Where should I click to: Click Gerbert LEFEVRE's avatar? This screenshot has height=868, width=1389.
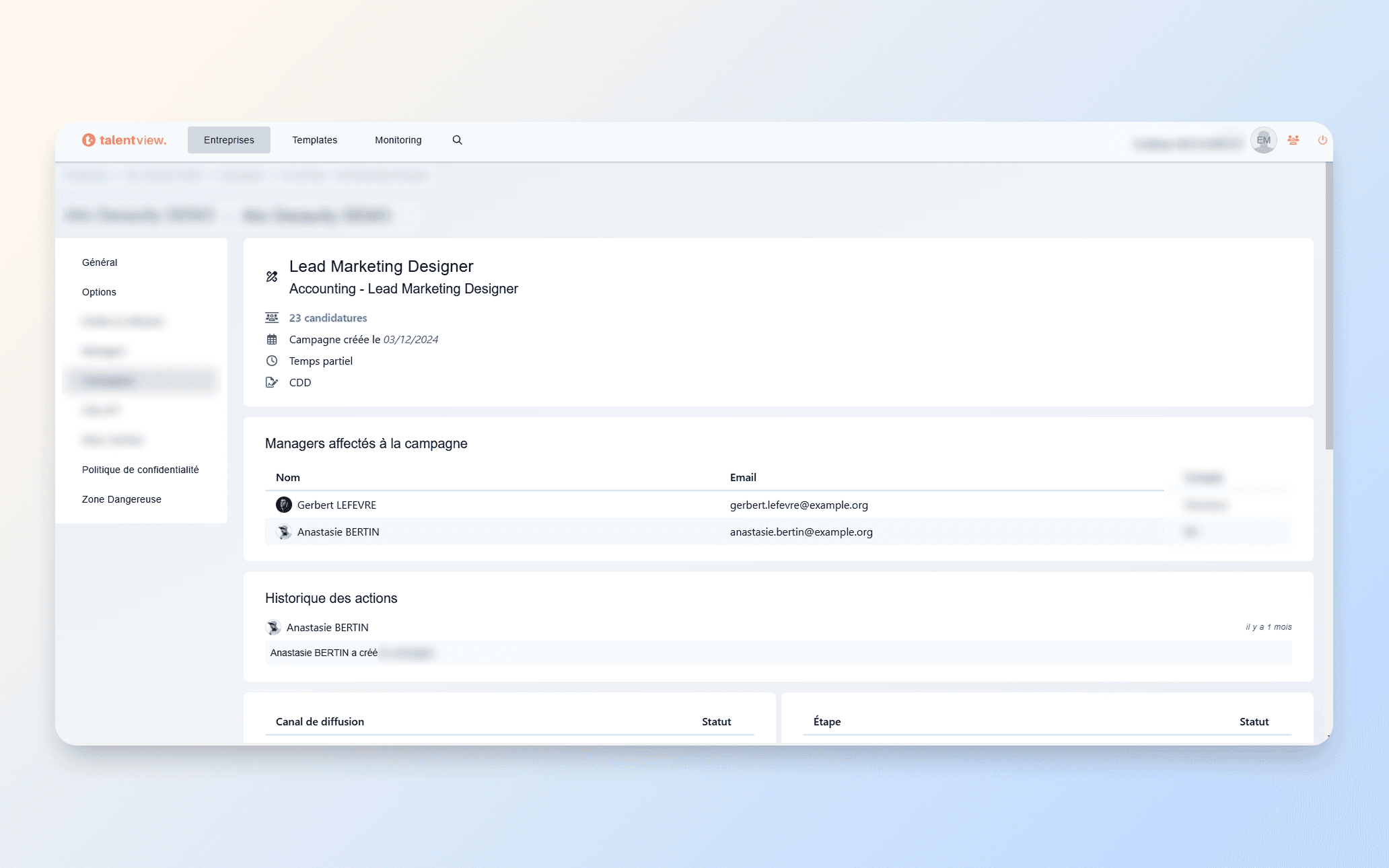click(284, 505)
